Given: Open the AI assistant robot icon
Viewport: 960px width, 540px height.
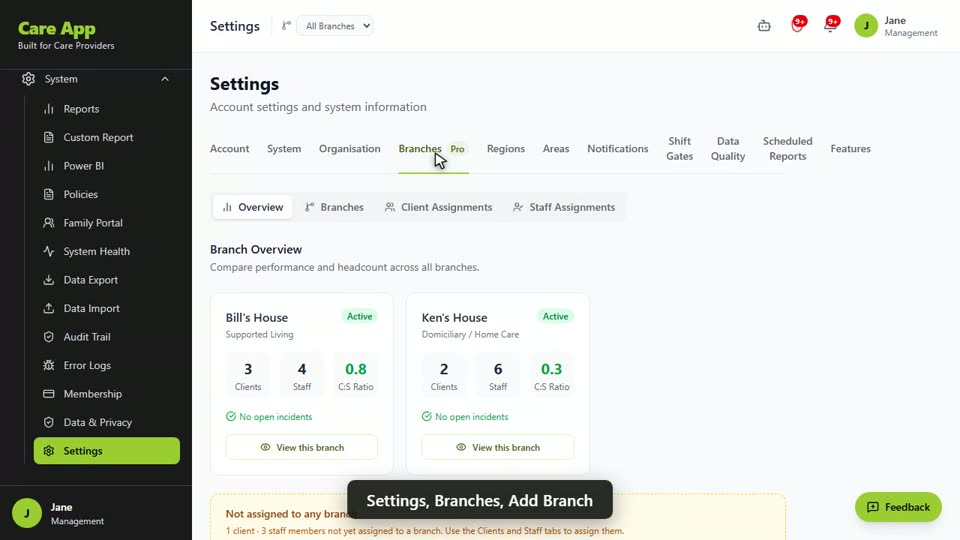Looking at the screenshot, I should (763, 26).
